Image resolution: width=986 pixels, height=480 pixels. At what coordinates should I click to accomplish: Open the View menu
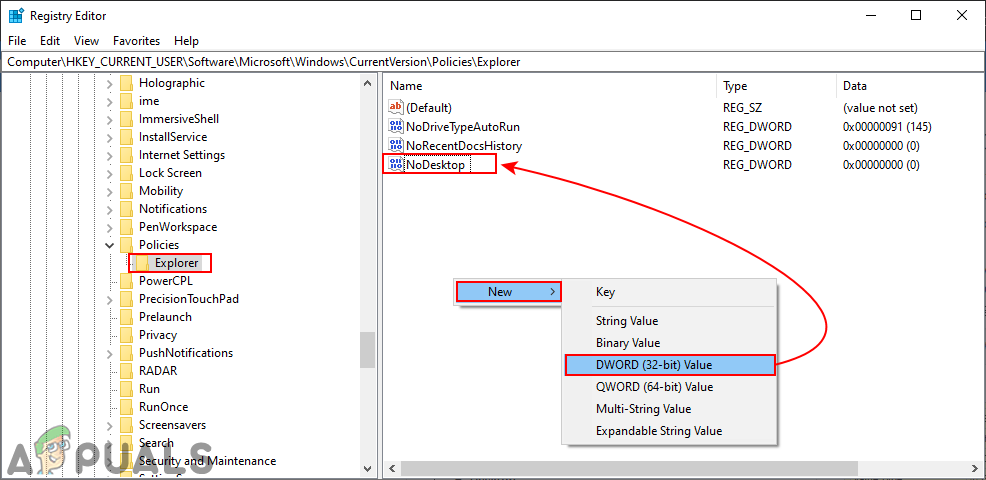[87, 41]
